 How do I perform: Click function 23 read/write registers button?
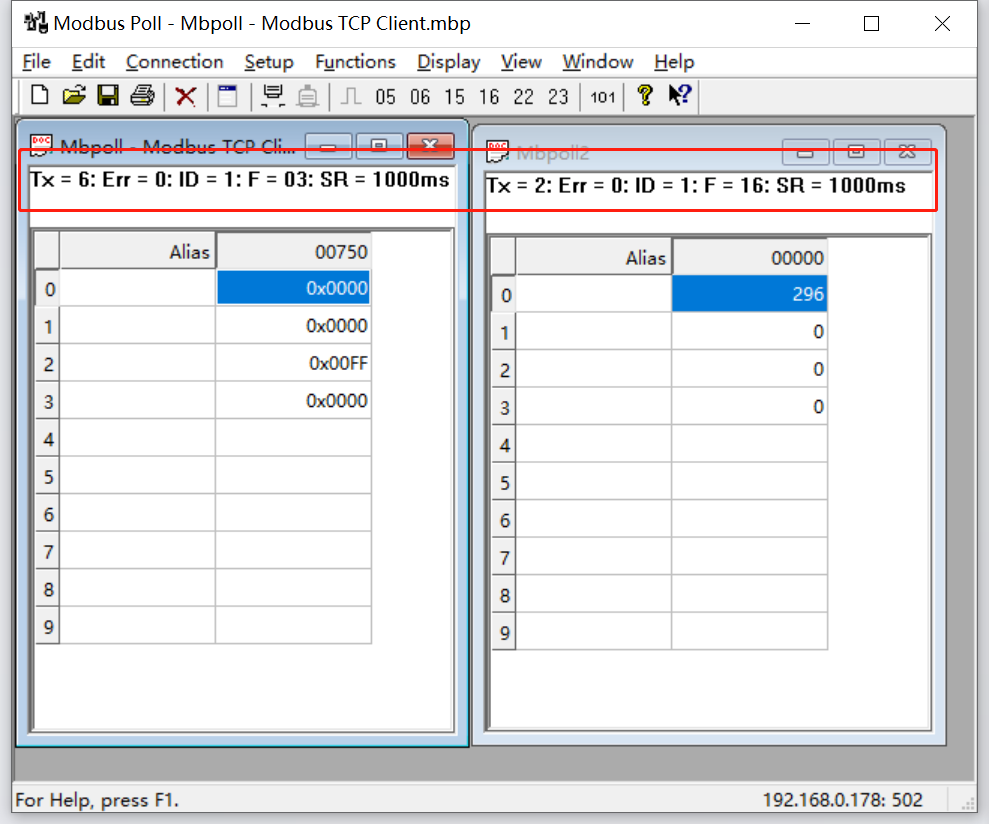(558, 97)
